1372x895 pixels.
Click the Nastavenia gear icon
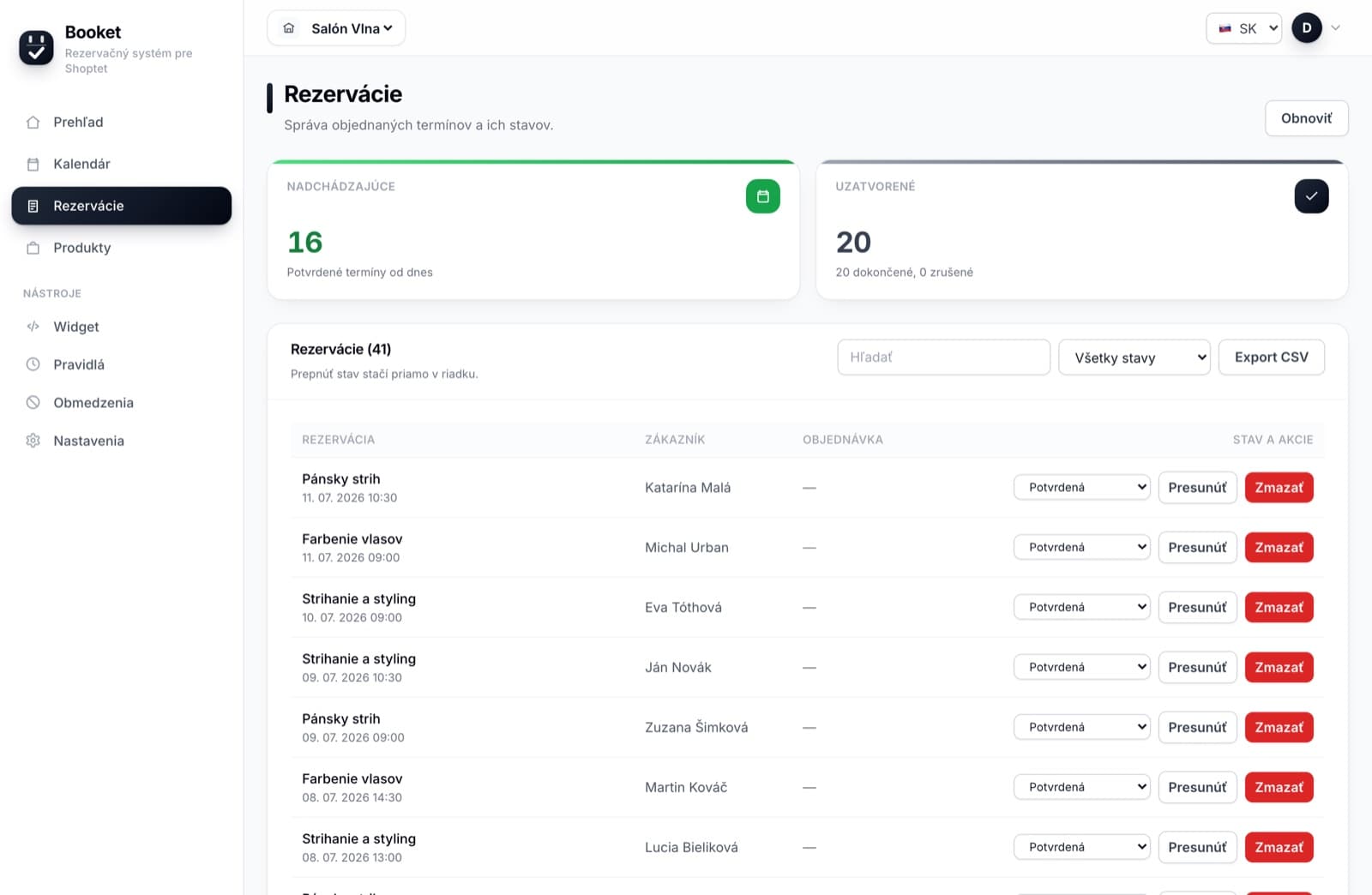(x=33, y=441)
